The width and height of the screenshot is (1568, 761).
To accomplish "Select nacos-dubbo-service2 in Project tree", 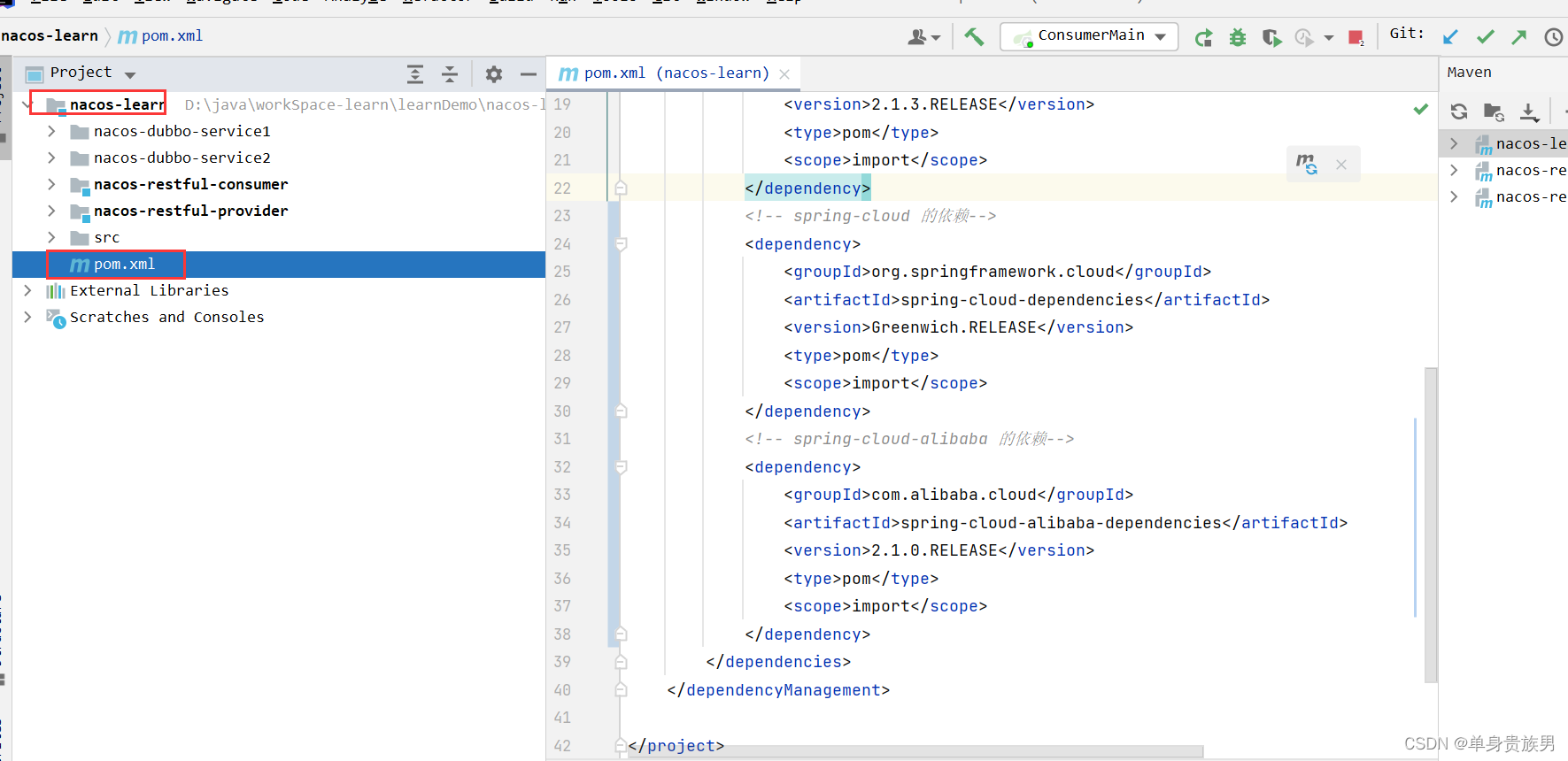I will pyautogui.click(x=182, y=158).
